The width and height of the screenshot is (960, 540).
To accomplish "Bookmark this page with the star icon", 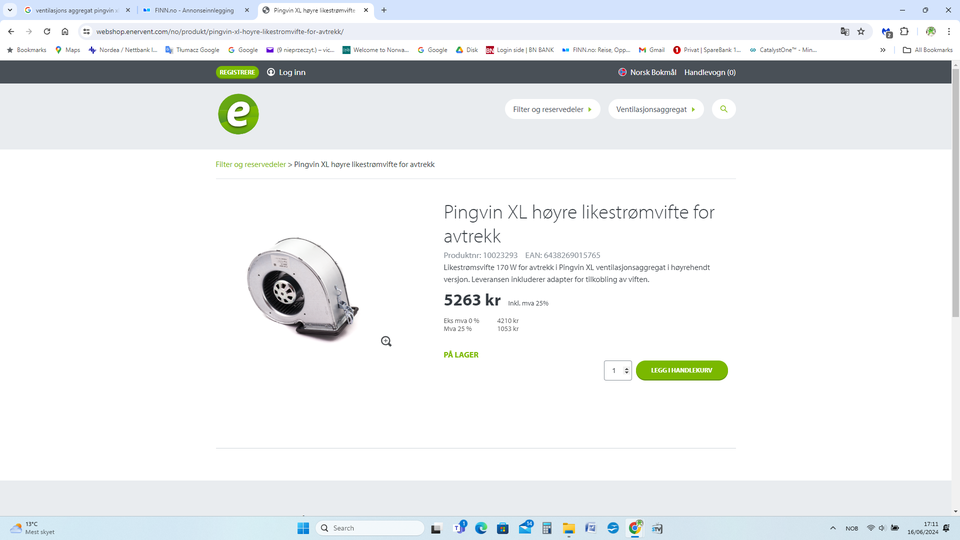I will [861, 31].
